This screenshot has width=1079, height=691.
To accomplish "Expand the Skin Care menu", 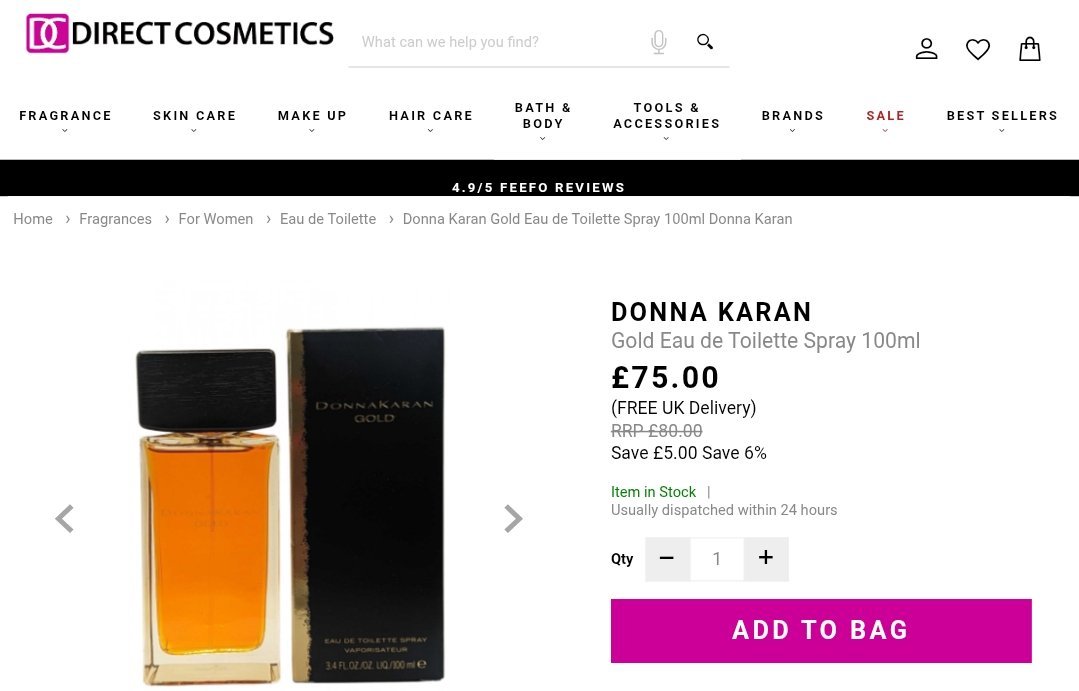I will click(x=194, y=117).
